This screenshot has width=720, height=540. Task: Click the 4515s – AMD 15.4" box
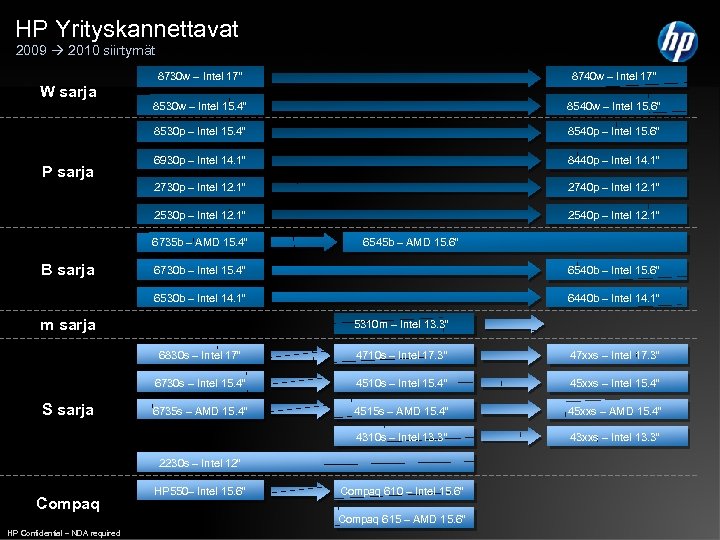tap(404, 409)
